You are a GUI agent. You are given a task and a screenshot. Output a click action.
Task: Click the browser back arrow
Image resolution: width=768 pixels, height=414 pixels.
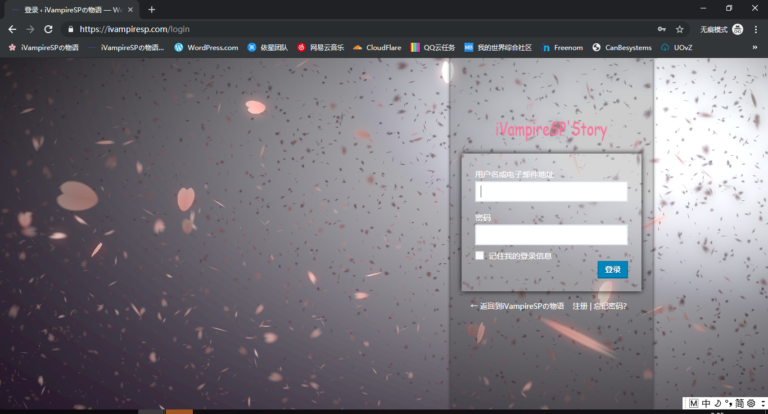12,29
